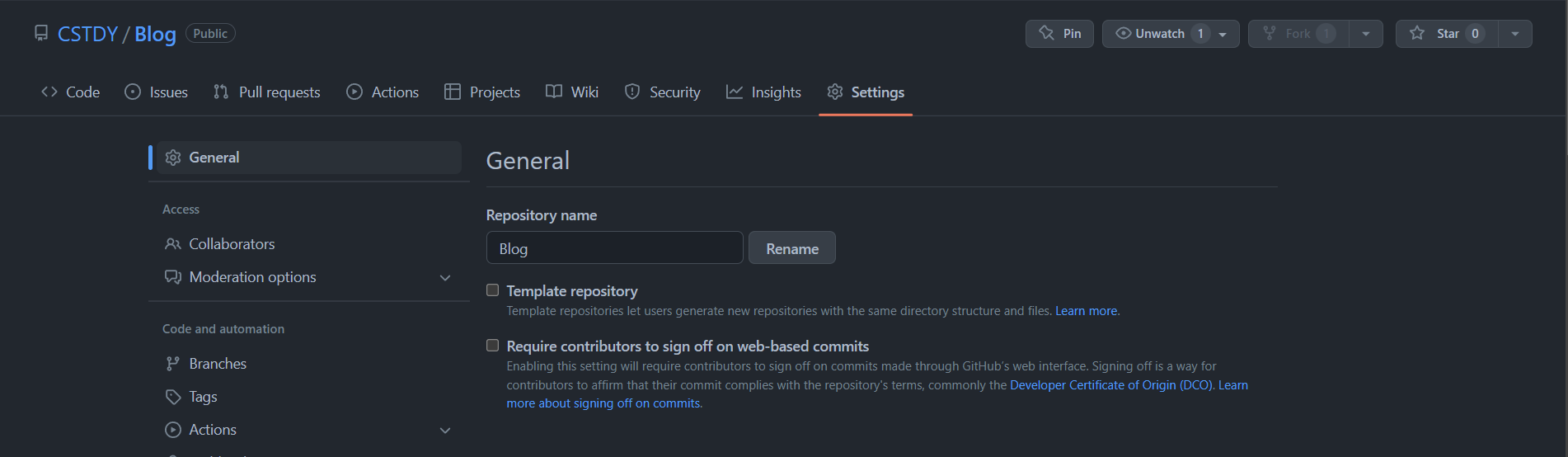Click the branch icon beside Branches

point(173,364)
